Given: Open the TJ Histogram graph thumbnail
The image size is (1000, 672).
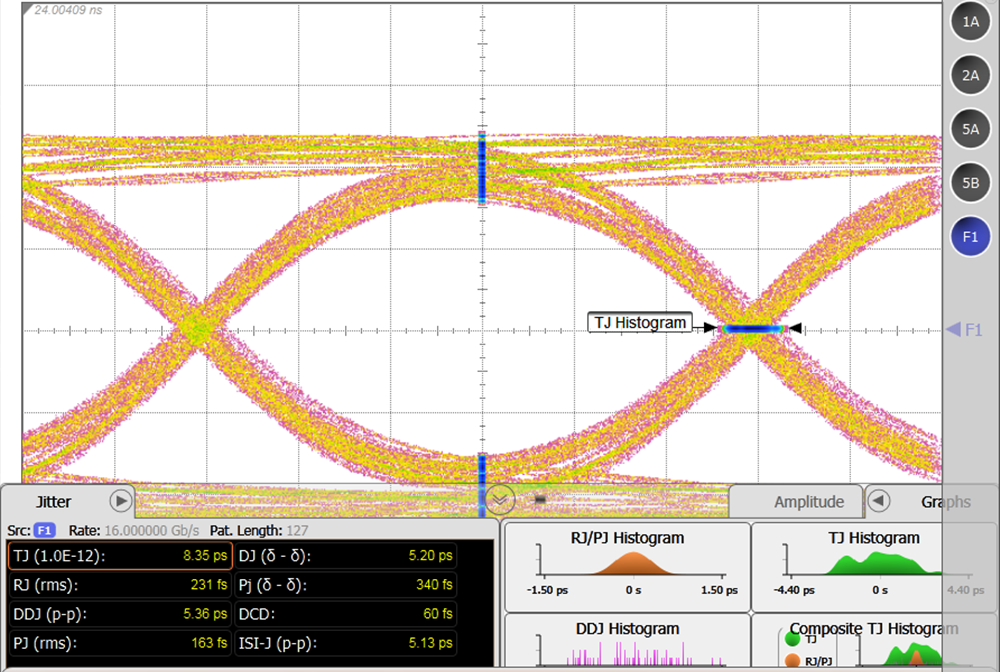Looking at the screenshot, I should coord(873,567).
